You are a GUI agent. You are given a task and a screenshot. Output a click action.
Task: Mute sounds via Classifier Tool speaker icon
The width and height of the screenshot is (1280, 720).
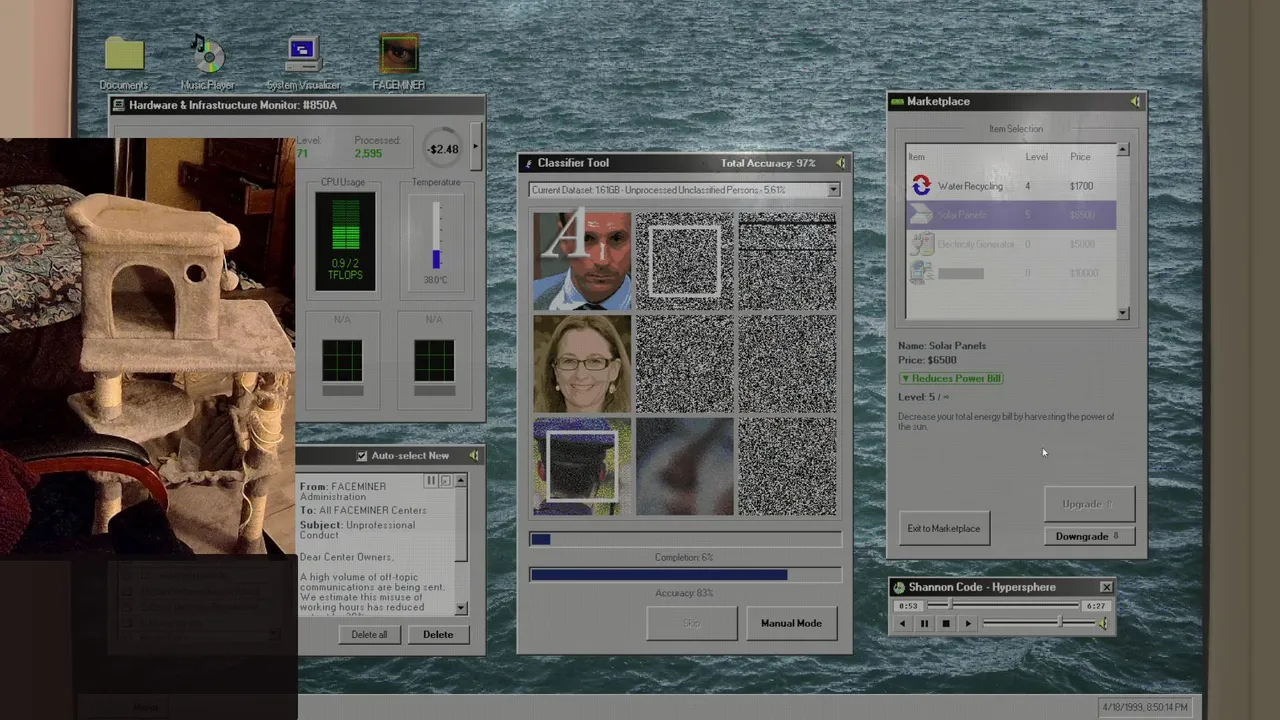840,163
